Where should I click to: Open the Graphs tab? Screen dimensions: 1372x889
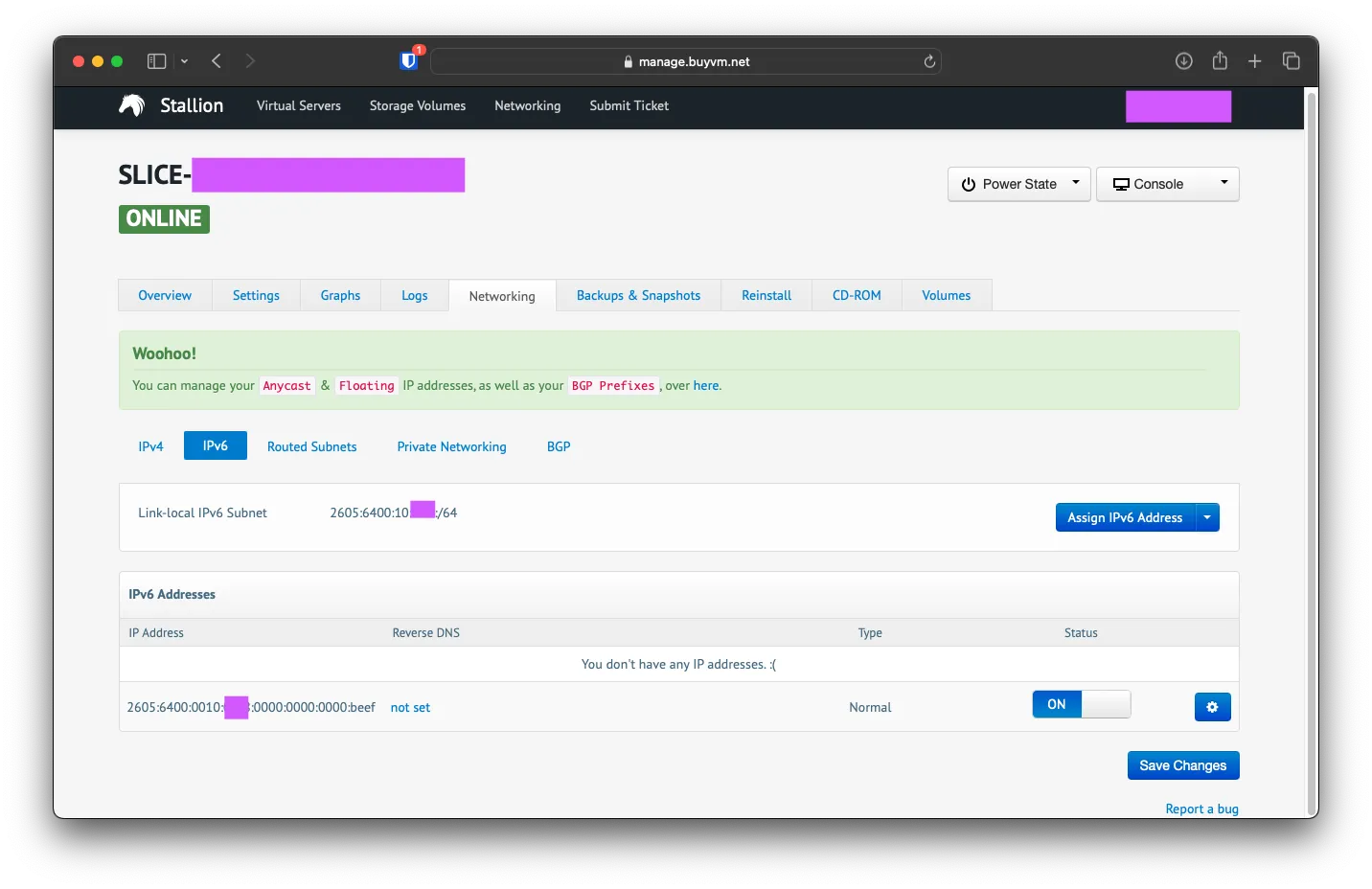pos(340,295)
